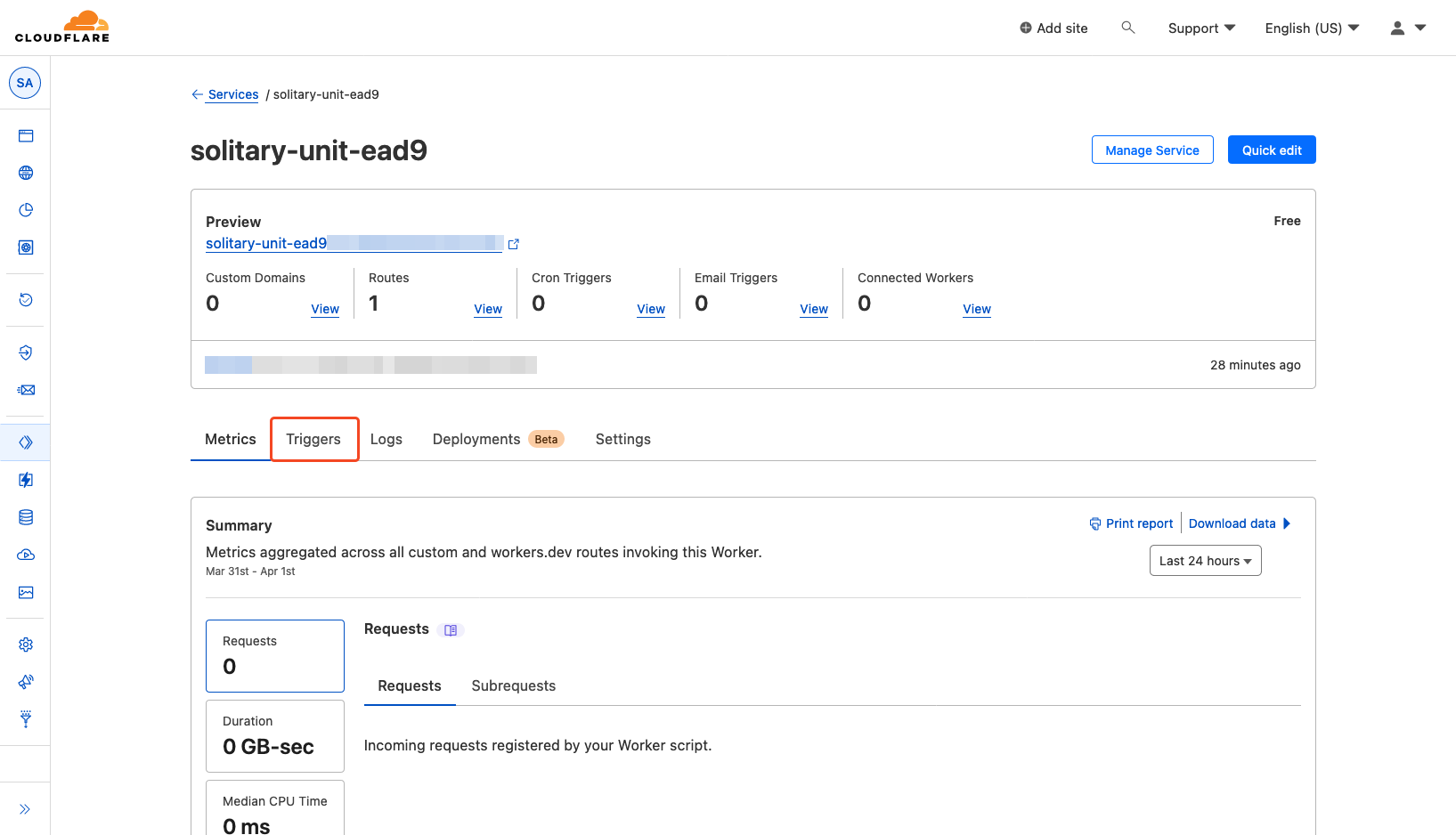Open preview link in new tab icon
This screenshot has width=1456, height=835.
pos(513,243)
